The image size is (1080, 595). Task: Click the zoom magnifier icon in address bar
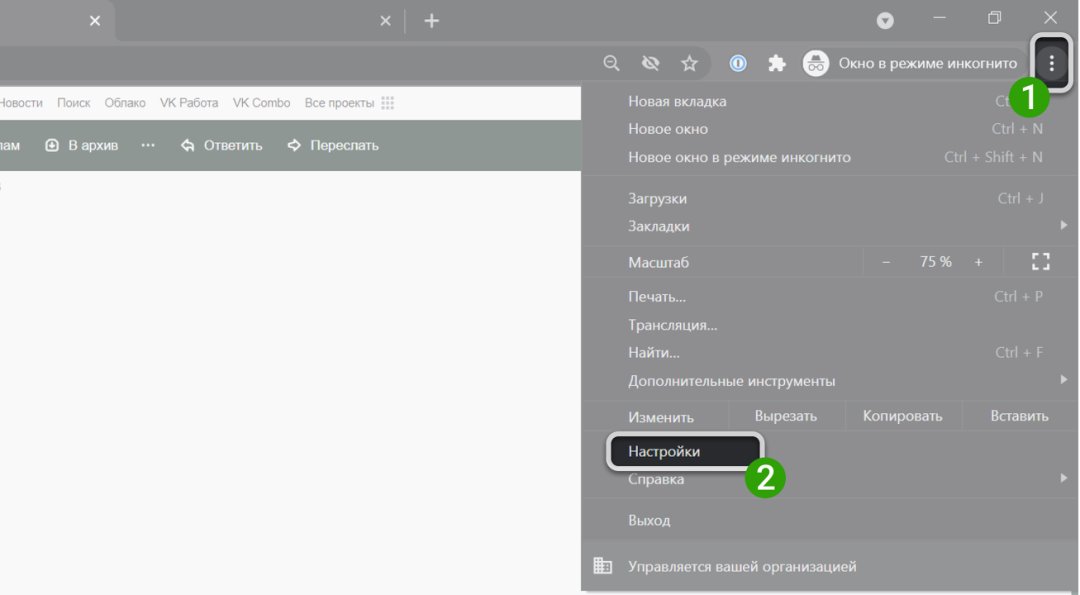612,64
